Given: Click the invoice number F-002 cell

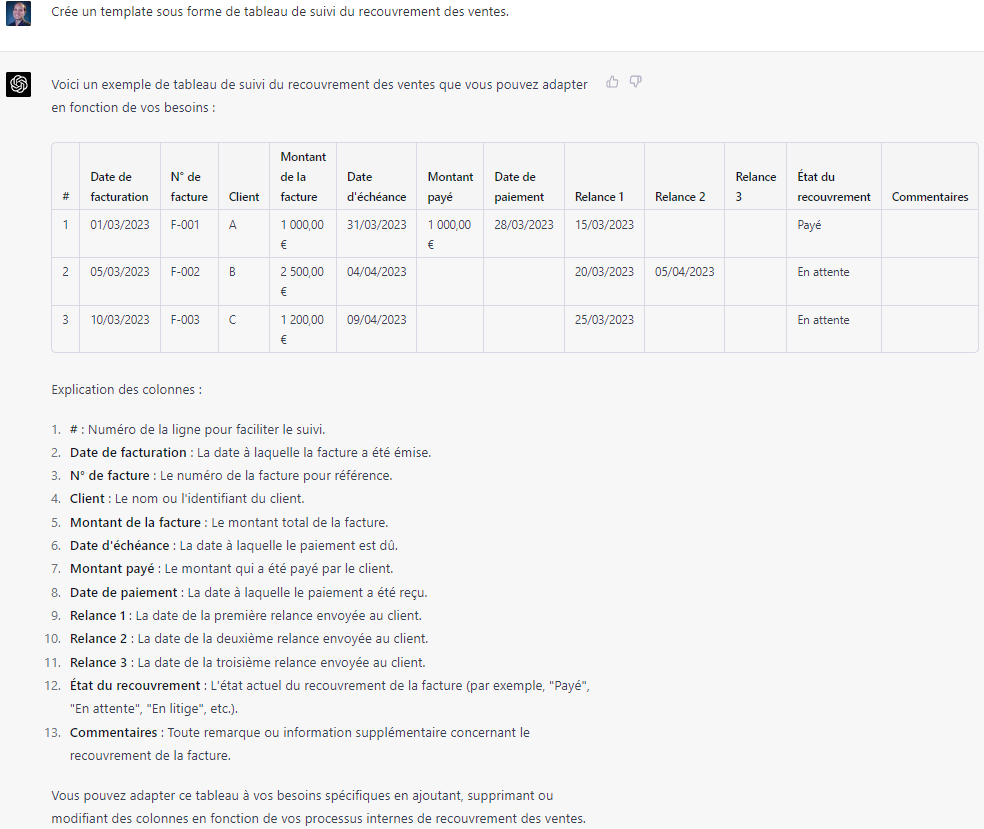Looking at the screenshot, I should pyautogui.click(x=185, y=272).
